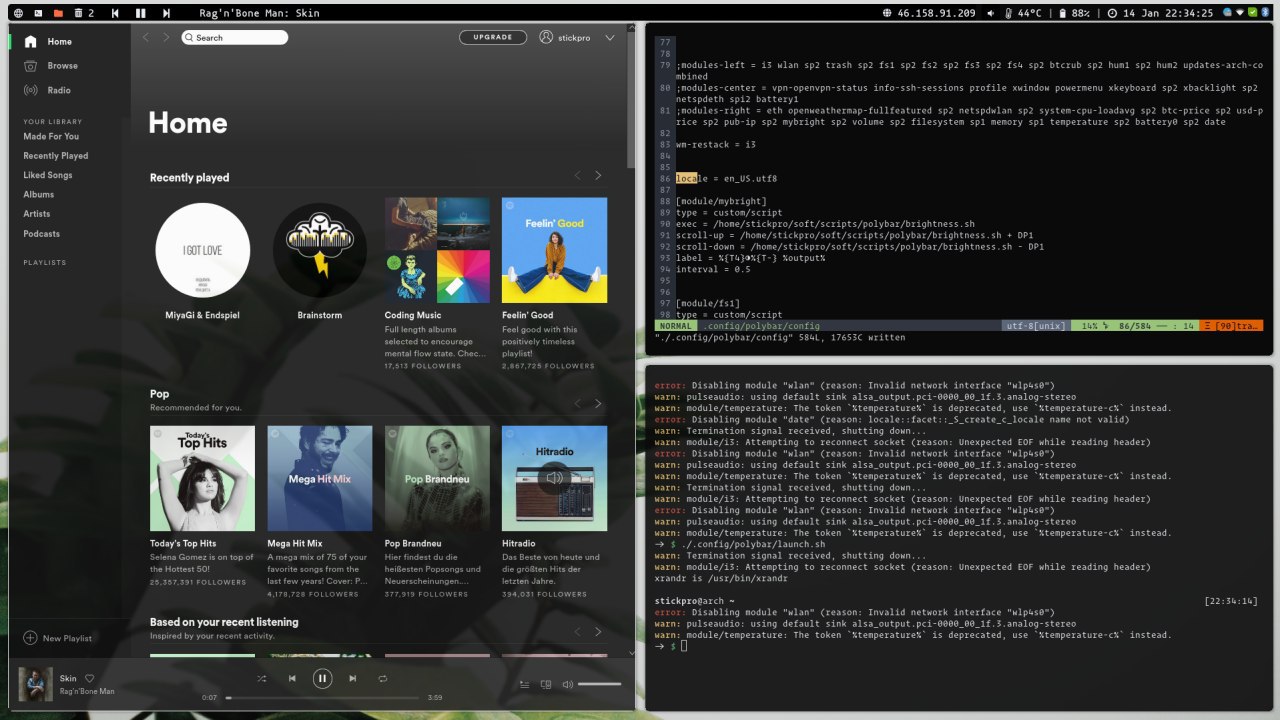This screenshot has width=1280, height=720.
Task: Open the connect to a device icon
Action: tap(546, 684)
